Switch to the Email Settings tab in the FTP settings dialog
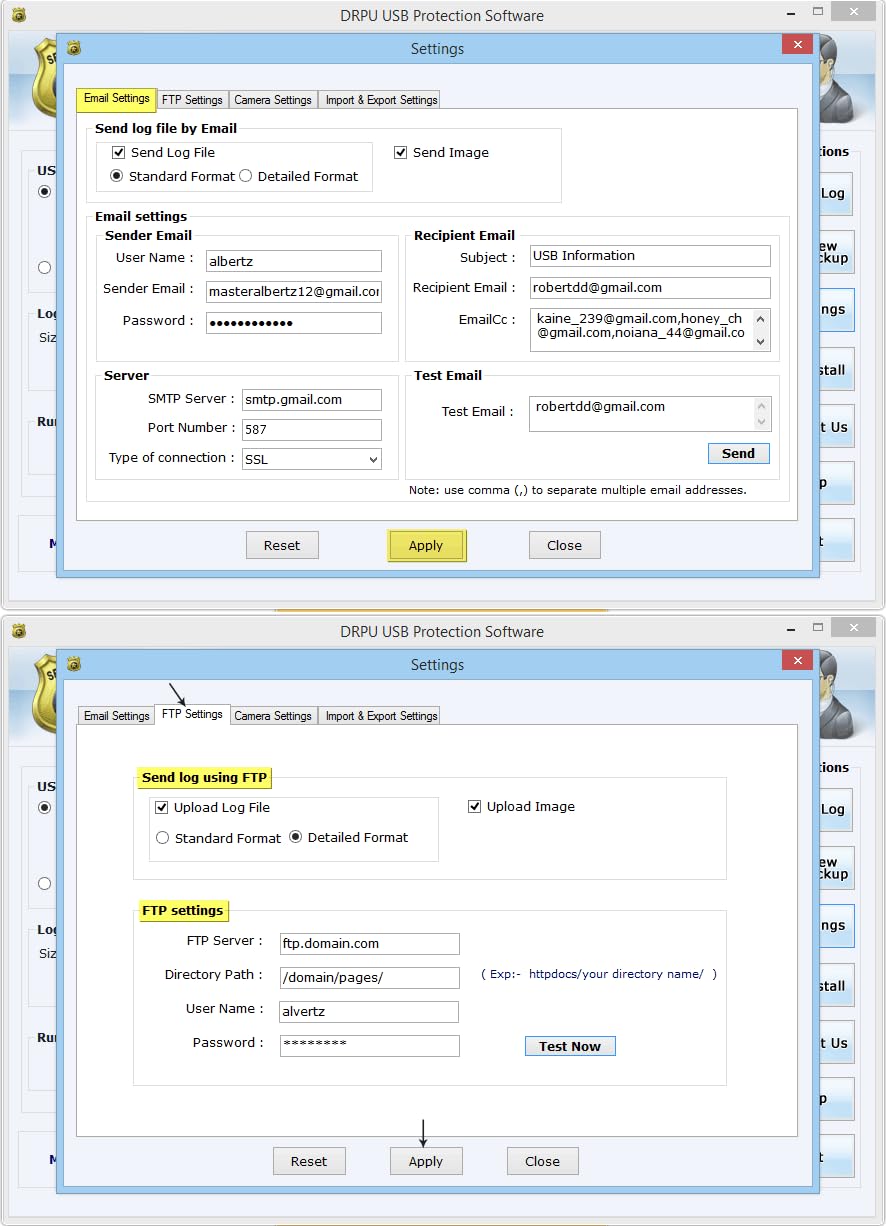This screenshot has height=1226, width=886. [x=117, y=716]
